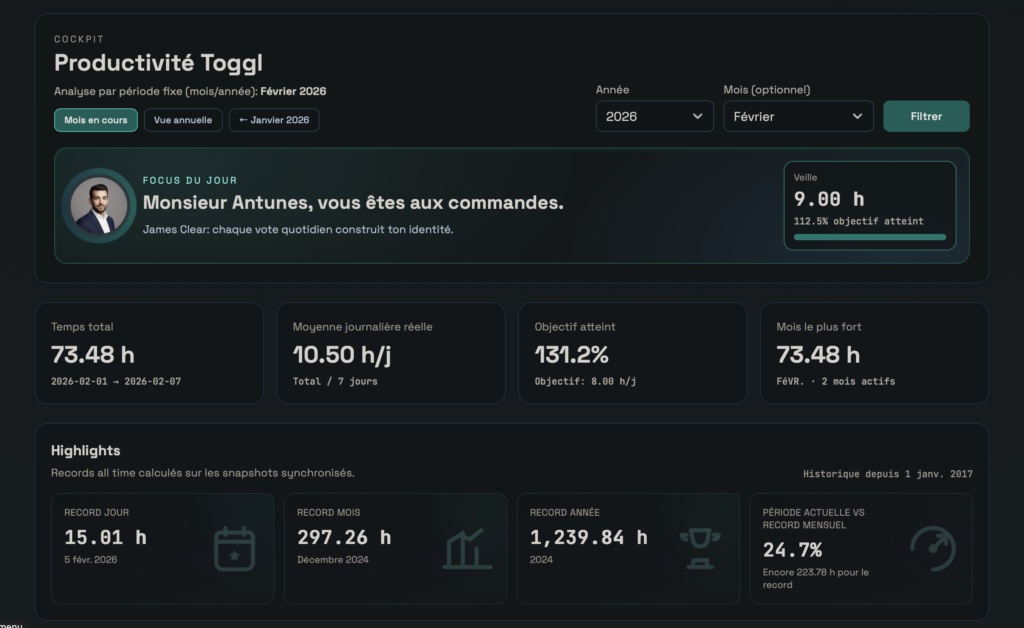The width and height of the screenshot is (1024, 628).
Task: Click the Temps total card showing 73.48 h
Action: (149, 352)
